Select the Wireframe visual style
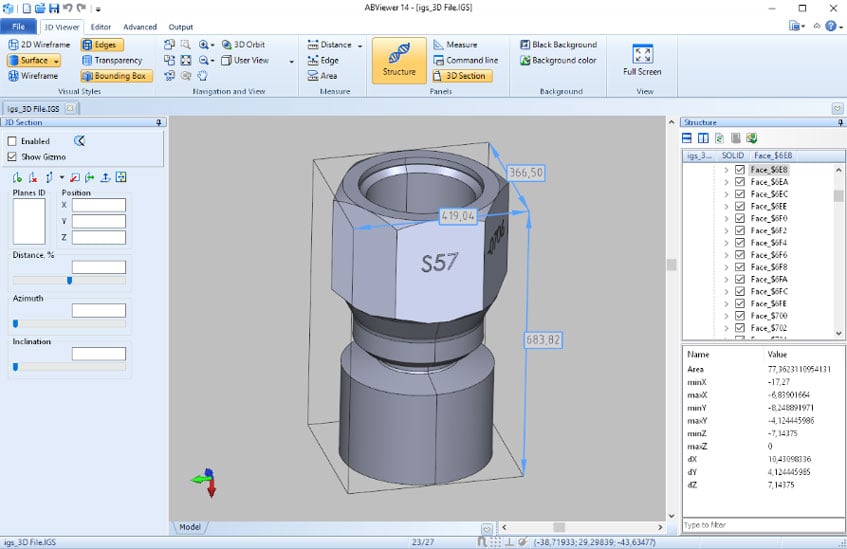The height and width of the screenshot is (549, 847). tap(33, 76)
